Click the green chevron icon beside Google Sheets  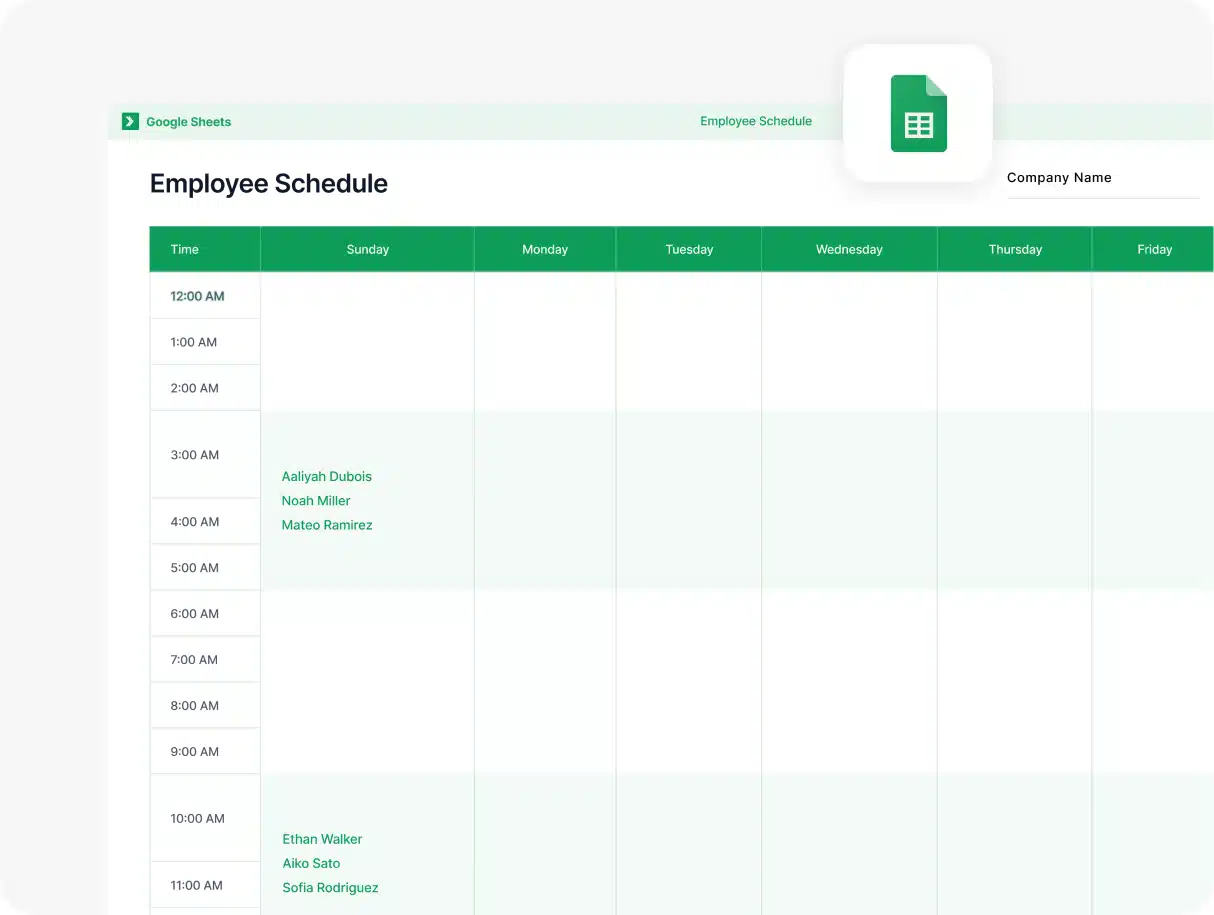point(130,121)
